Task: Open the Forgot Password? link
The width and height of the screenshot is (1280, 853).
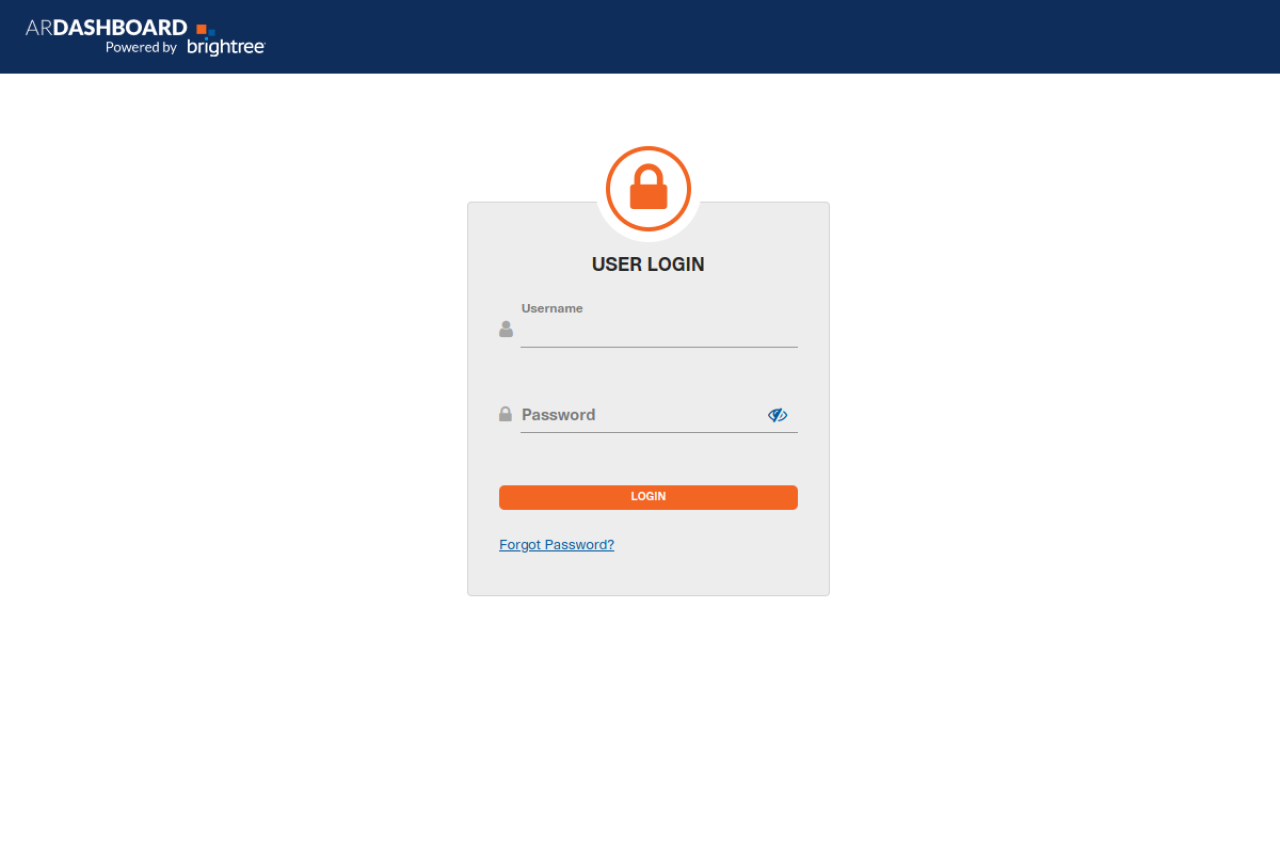Action: coord(557,545)
